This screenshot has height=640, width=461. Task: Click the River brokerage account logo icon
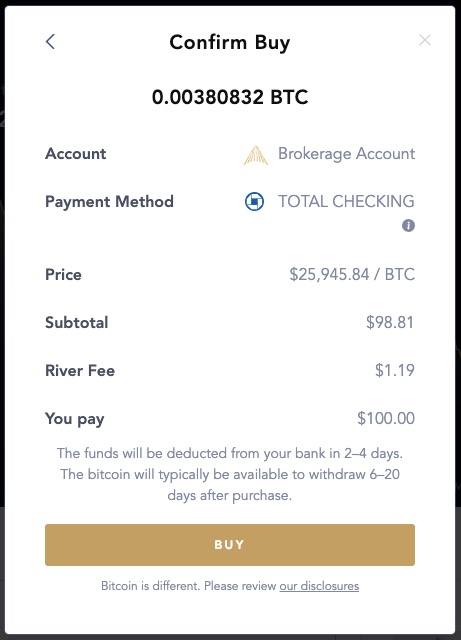pyautogui.click(x=256, y=155)
